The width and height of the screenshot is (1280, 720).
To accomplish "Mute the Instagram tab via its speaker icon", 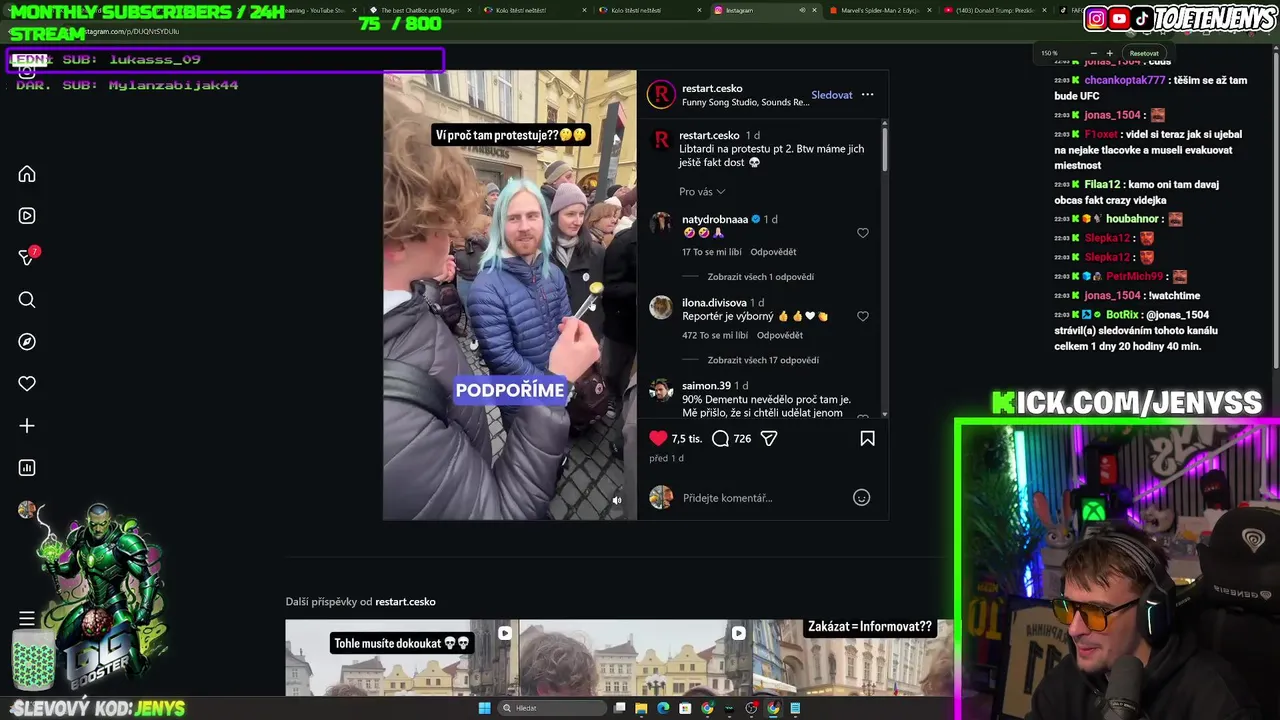I will [x=802, y=10].
